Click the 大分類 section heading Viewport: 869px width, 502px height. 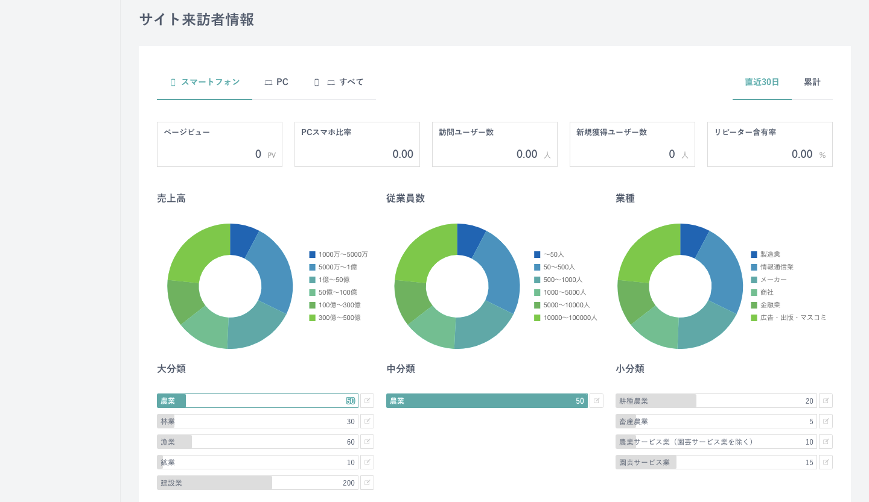(x=171, y=368)
